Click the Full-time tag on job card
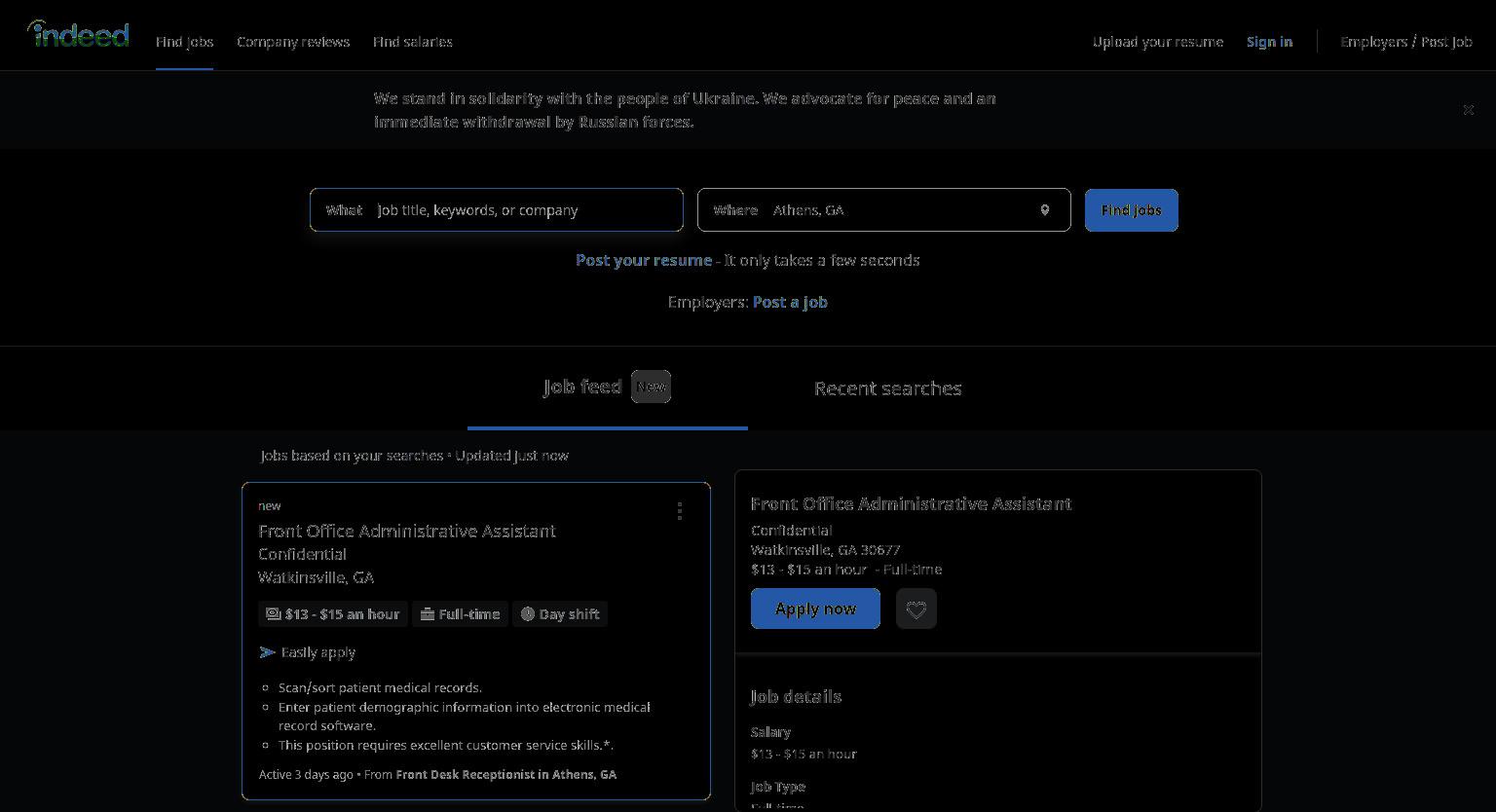The image size is (1496, 812). 460,614
